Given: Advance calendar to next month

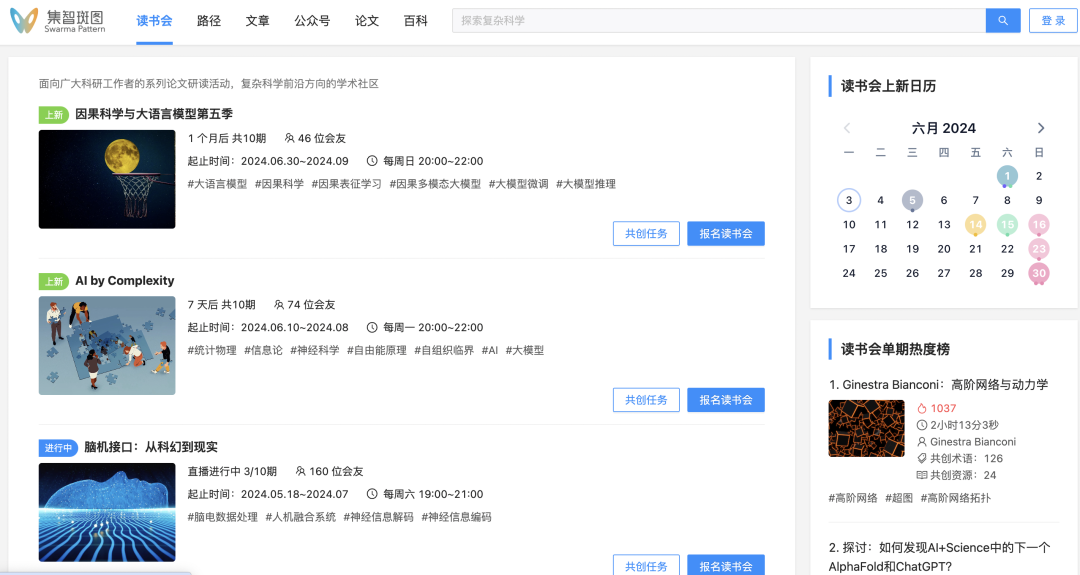Looking at the screenshot, I should [x=1040, y=128].
